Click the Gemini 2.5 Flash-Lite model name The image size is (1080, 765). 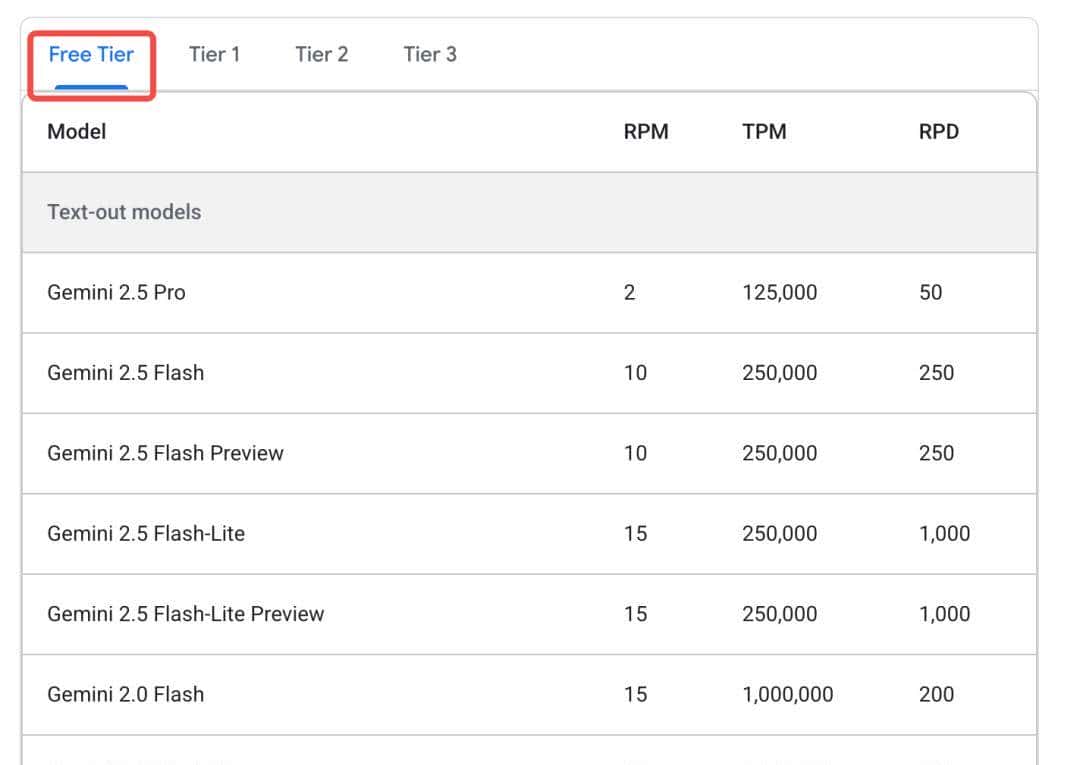[146, 534]
